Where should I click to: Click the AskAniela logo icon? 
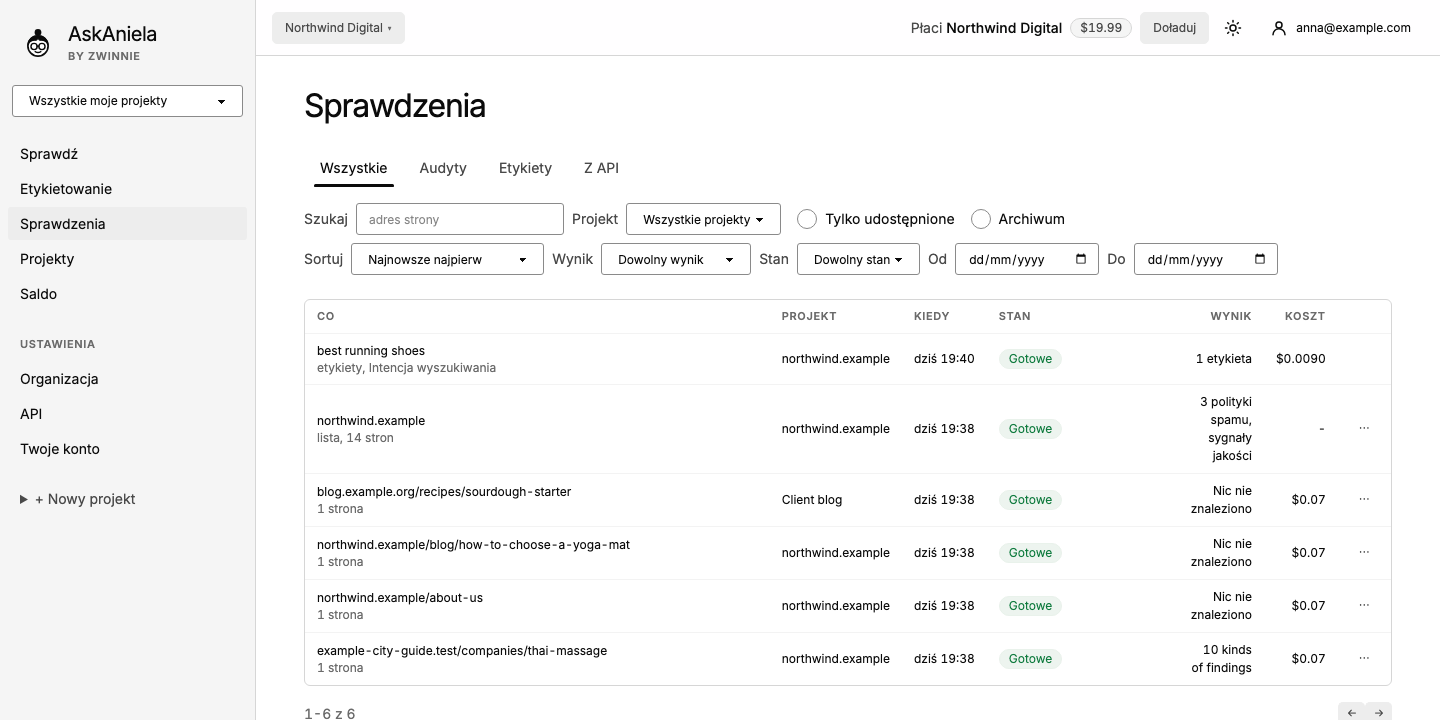pyautogui.click(x=38, y=43)
